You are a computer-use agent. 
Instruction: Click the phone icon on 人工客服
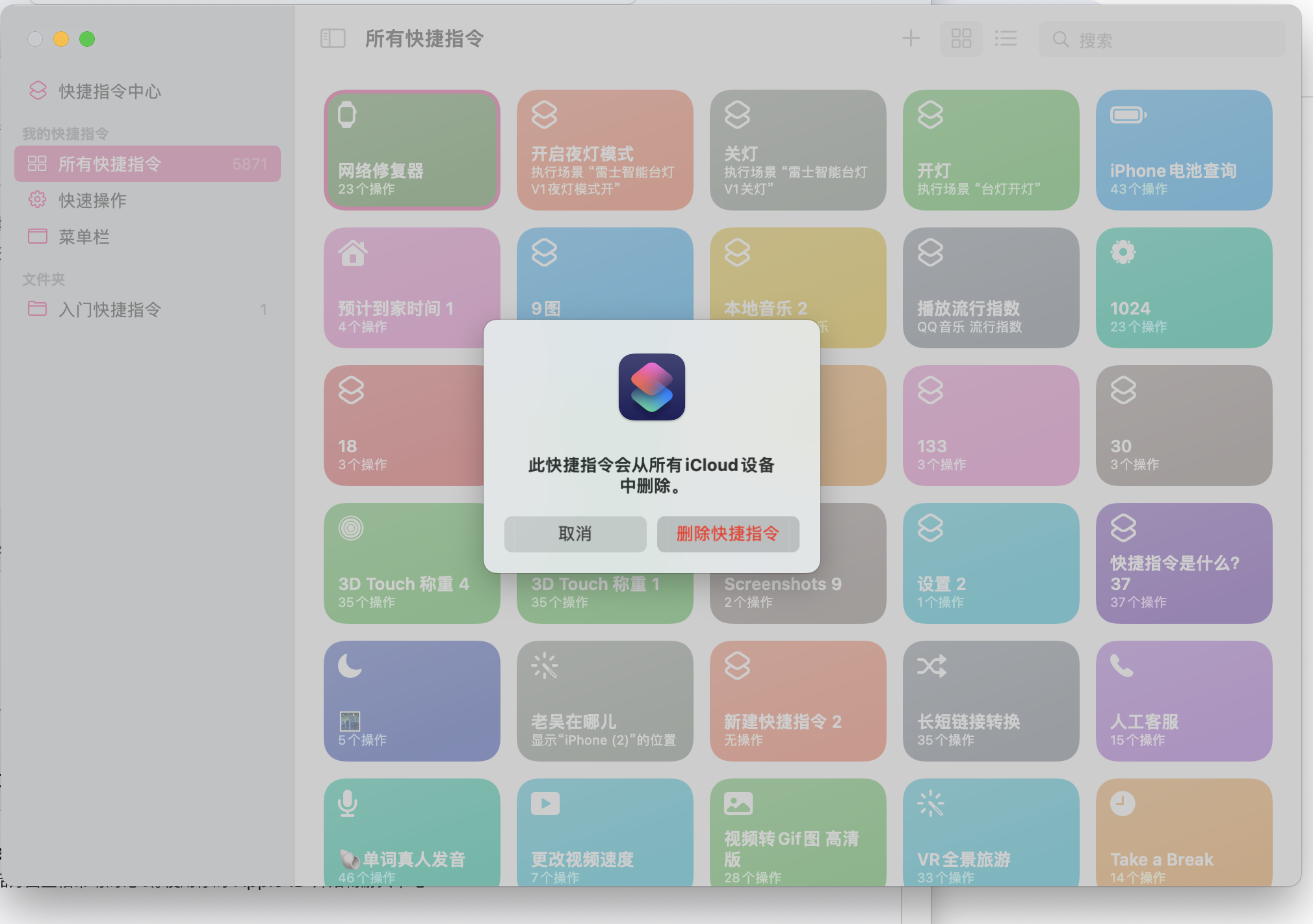pos(1121,665)
